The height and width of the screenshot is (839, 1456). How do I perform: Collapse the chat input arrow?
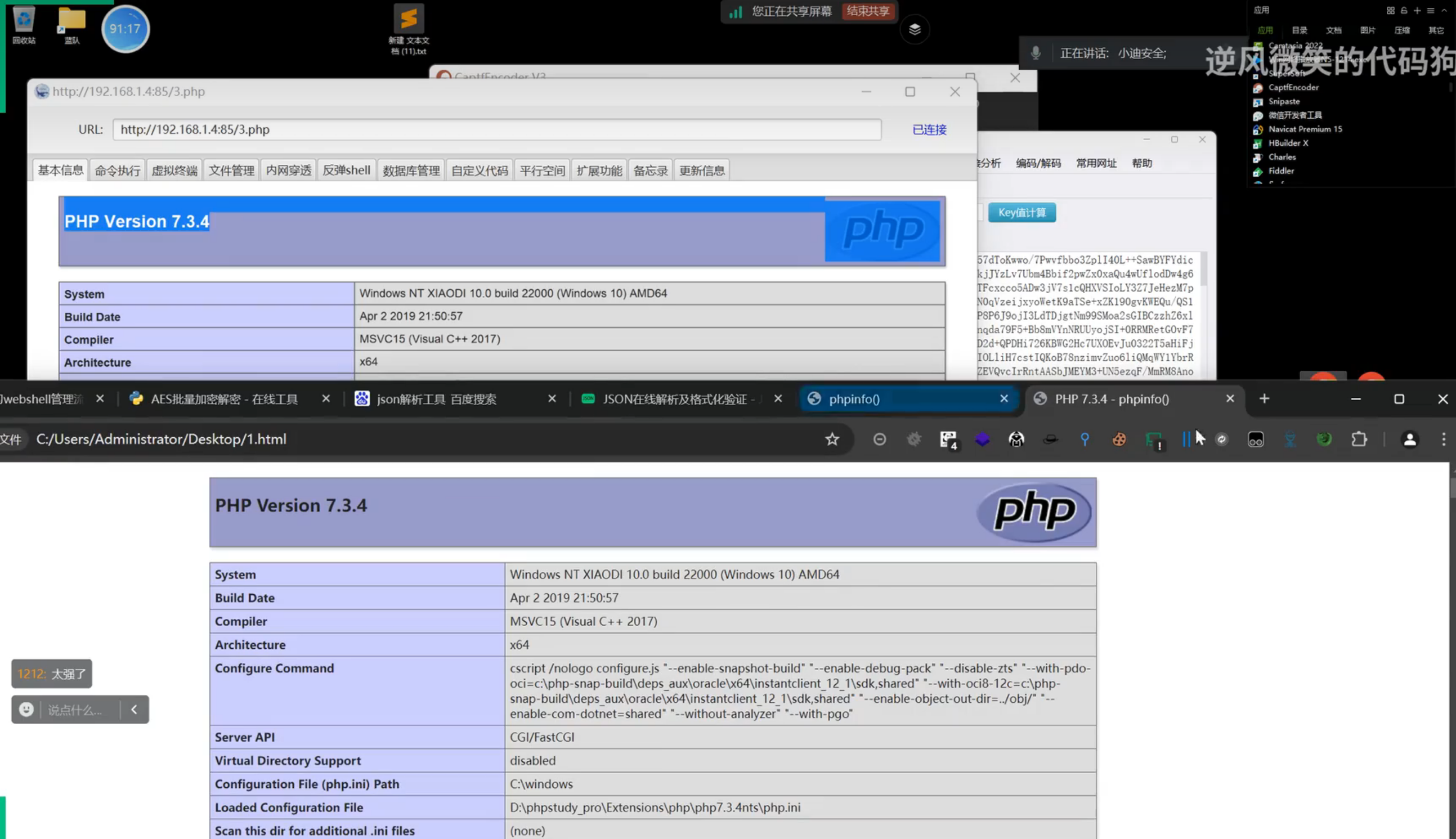pos(134,710)
